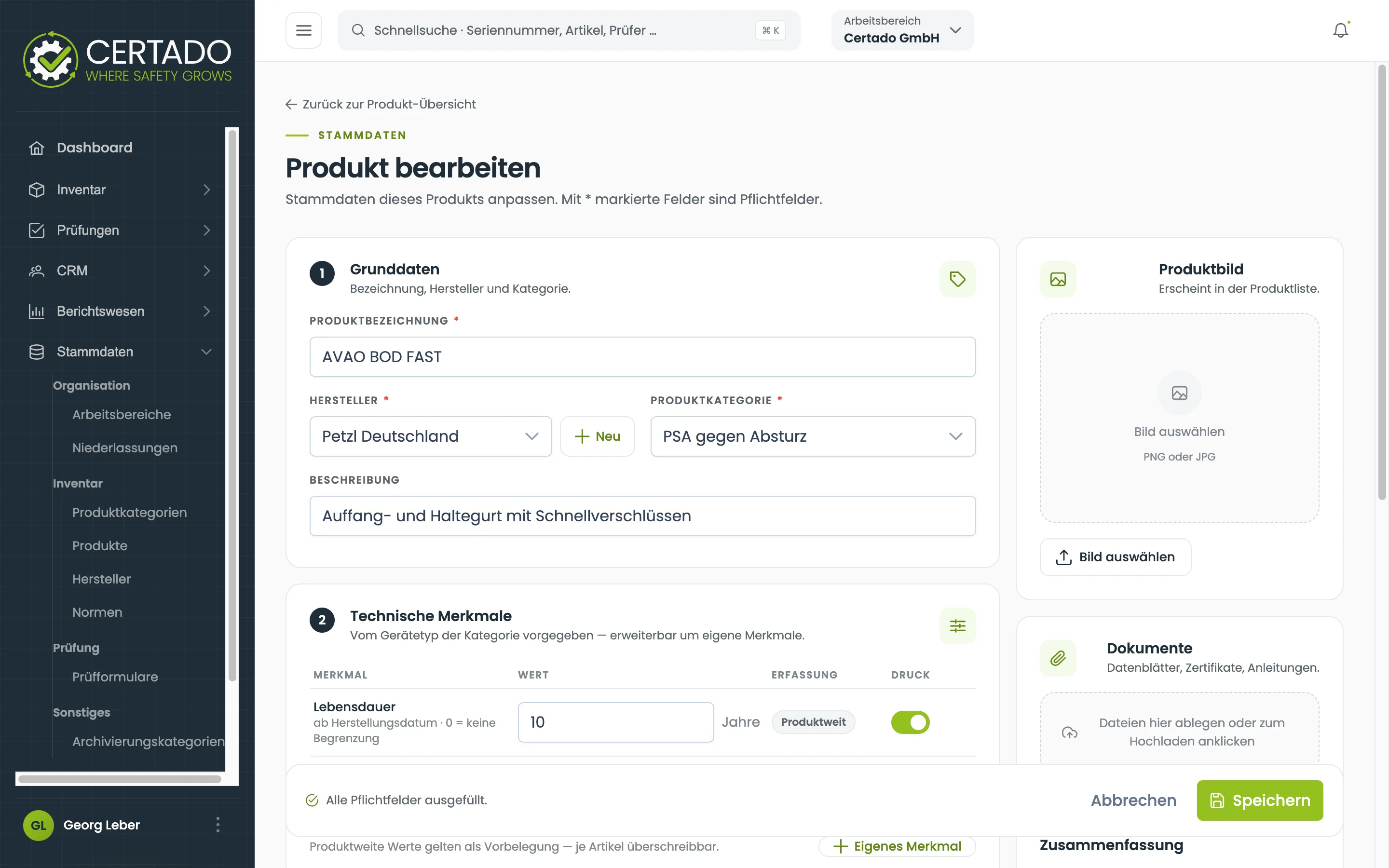Click step number 2 badge
The width and height of the screenshot is (1389, 868).
point(322,620)
